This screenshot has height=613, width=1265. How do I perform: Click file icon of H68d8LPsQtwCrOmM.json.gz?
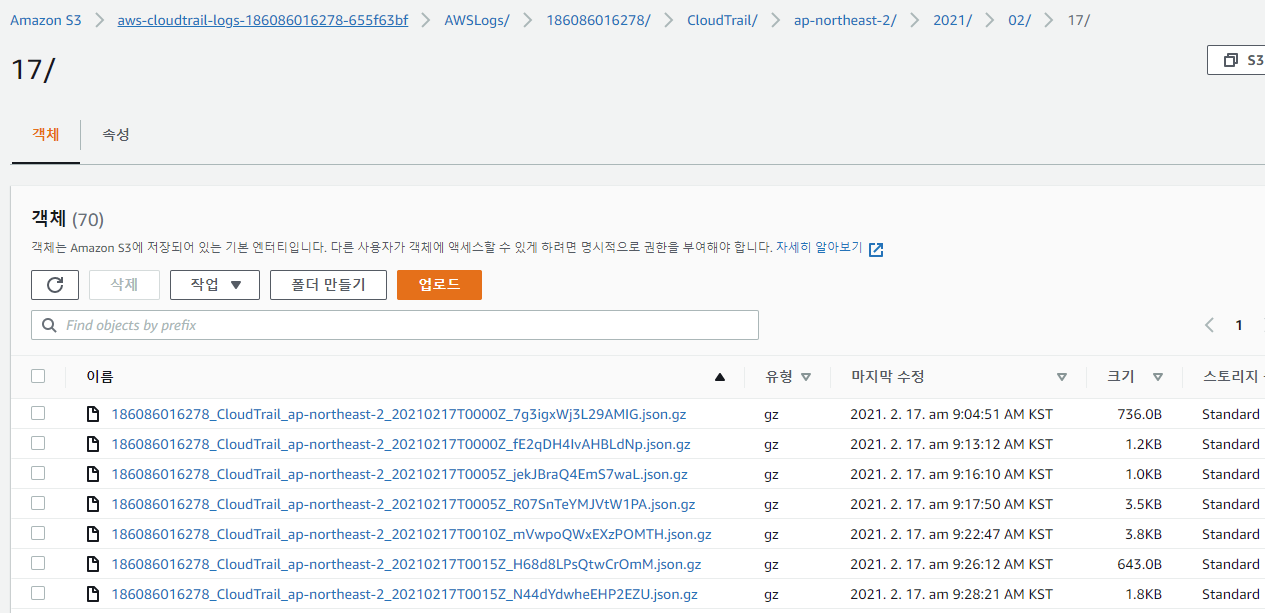pyautogui.click(x=93, y=564)
